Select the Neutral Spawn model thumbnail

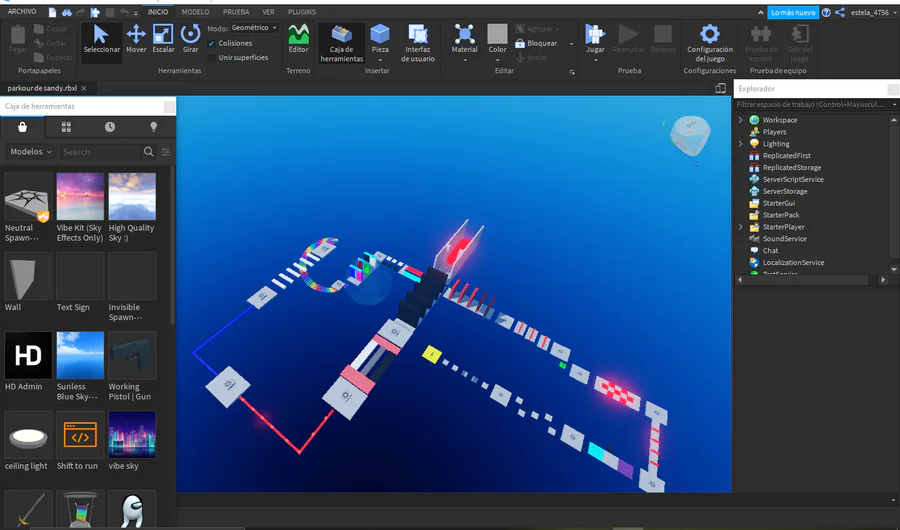tap(28, 197)
